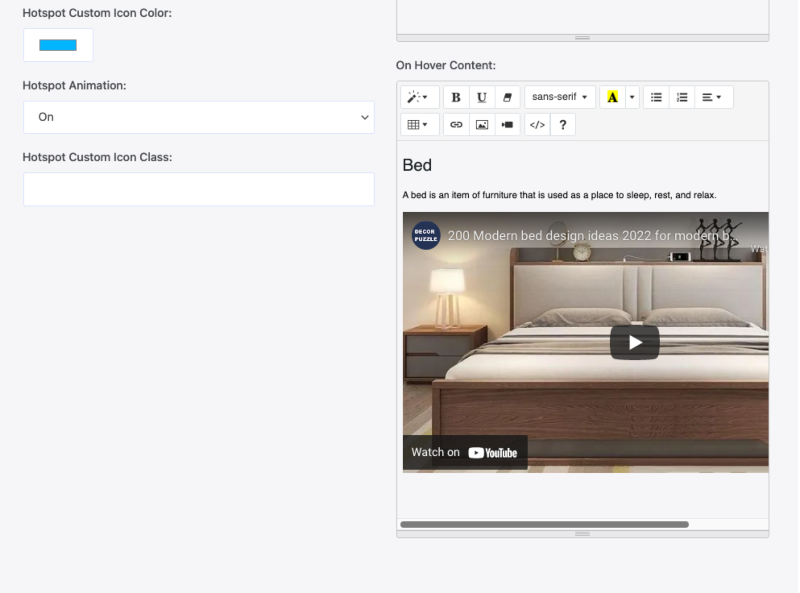Viewport: 800px width, 593px height.
Task: Focus the Hotspot Custom Icon Class field
Action: coord(198,189)
